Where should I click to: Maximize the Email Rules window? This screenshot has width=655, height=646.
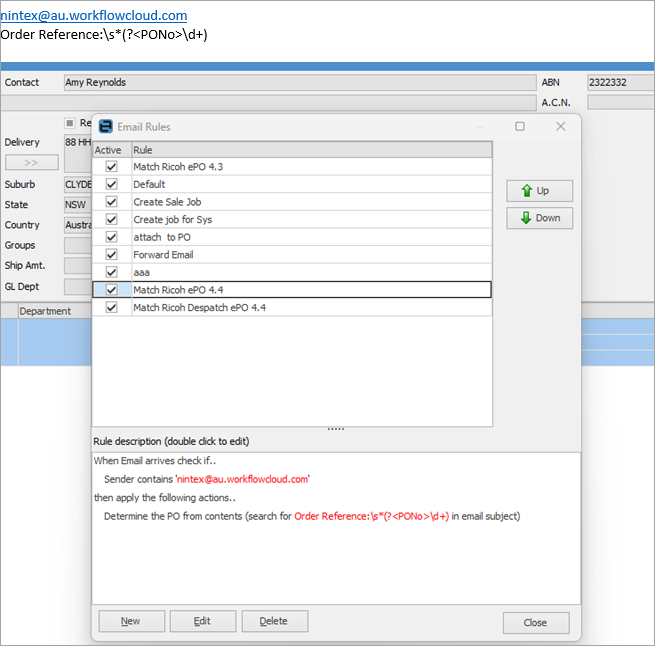pyautogui.click(x=520, y=126)
